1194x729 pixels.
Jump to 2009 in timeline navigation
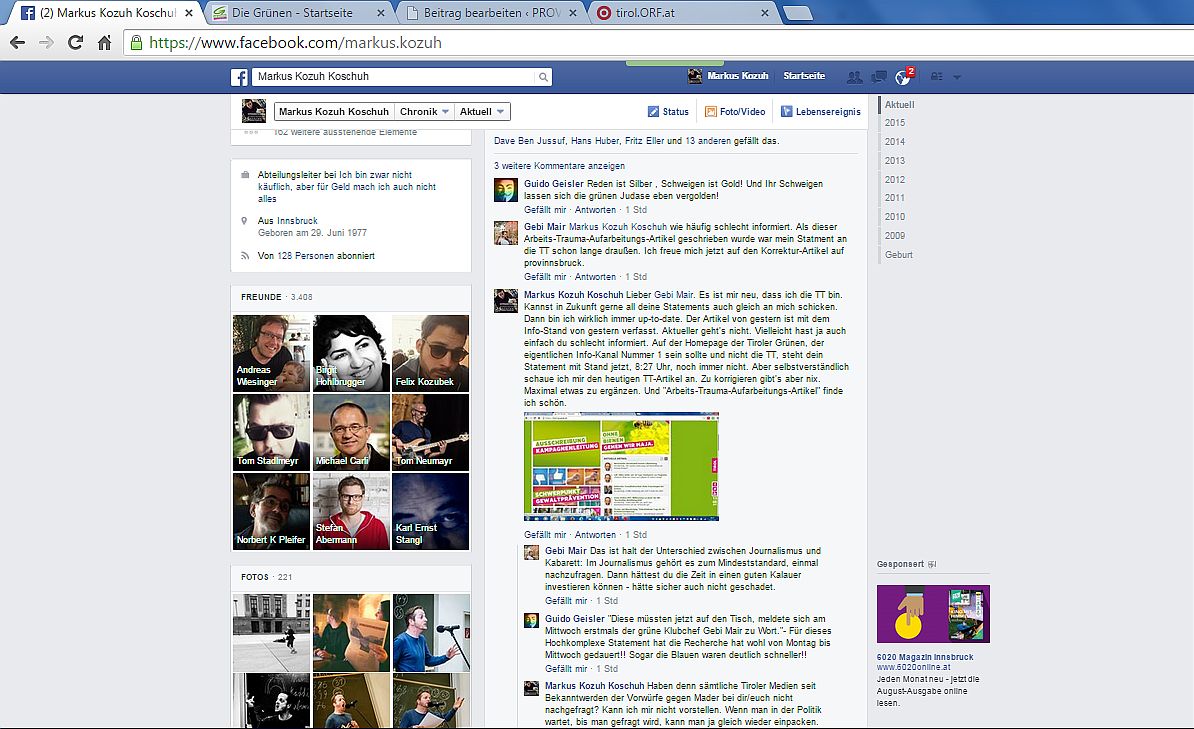click(895, 236)
